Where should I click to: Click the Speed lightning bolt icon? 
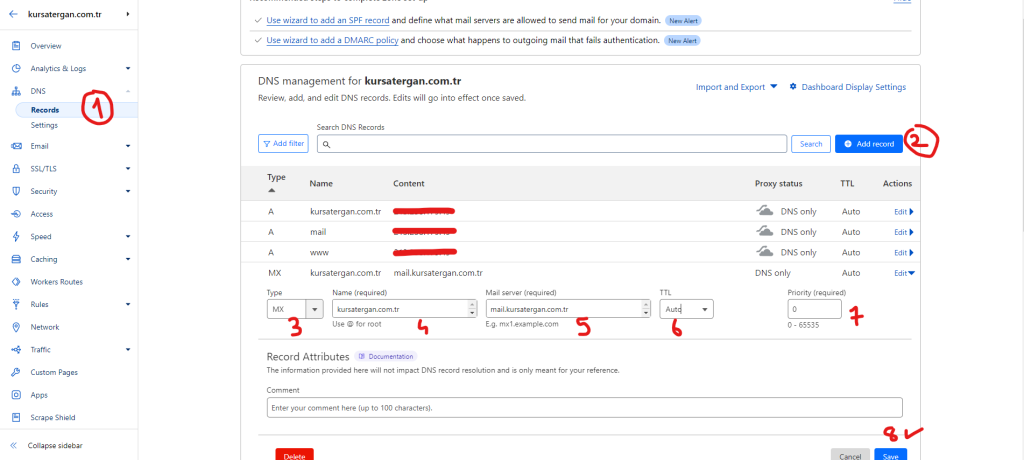click(16, 237)
